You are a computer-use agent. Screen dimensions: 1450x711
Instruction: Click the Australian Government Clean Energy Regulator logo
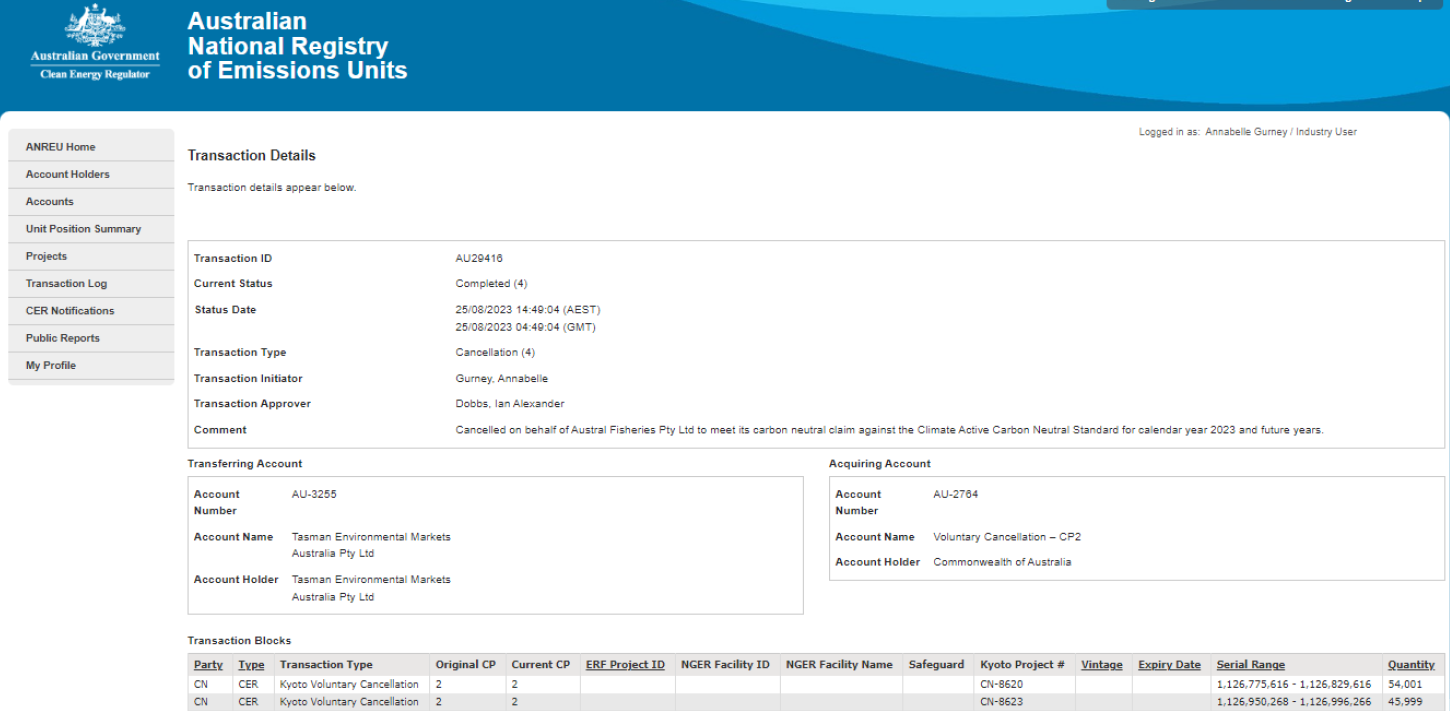(95, 43)
